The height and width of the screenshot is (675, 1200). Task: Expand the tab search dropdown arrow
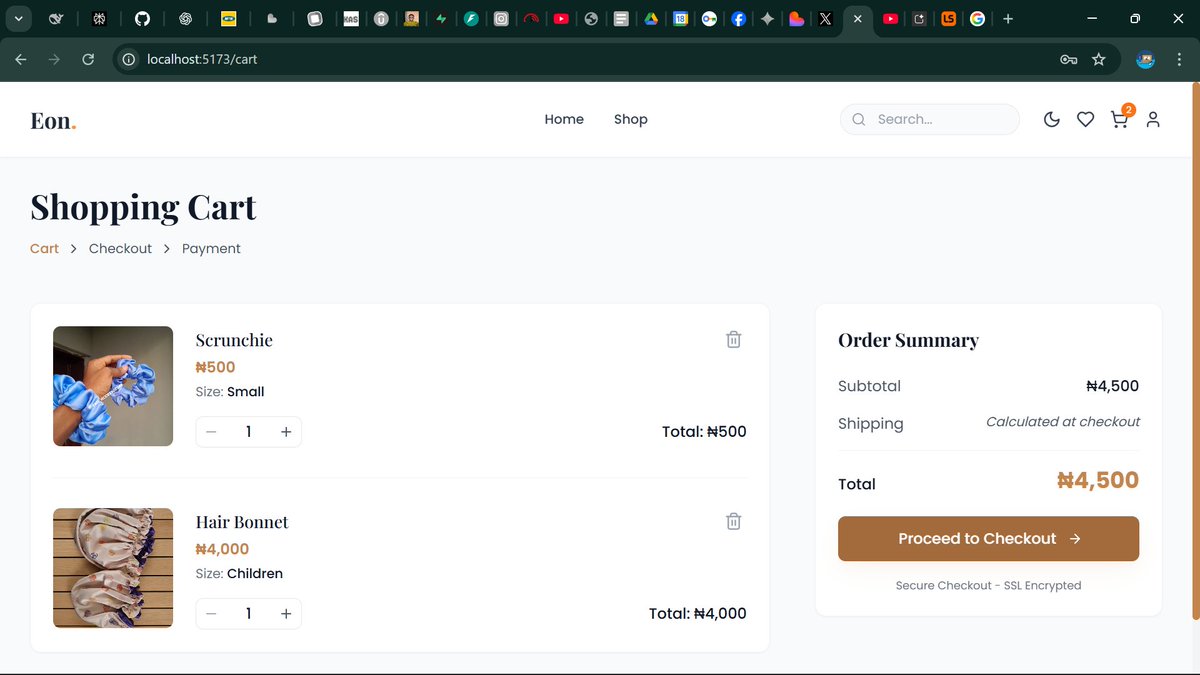(x=18, y=18)
